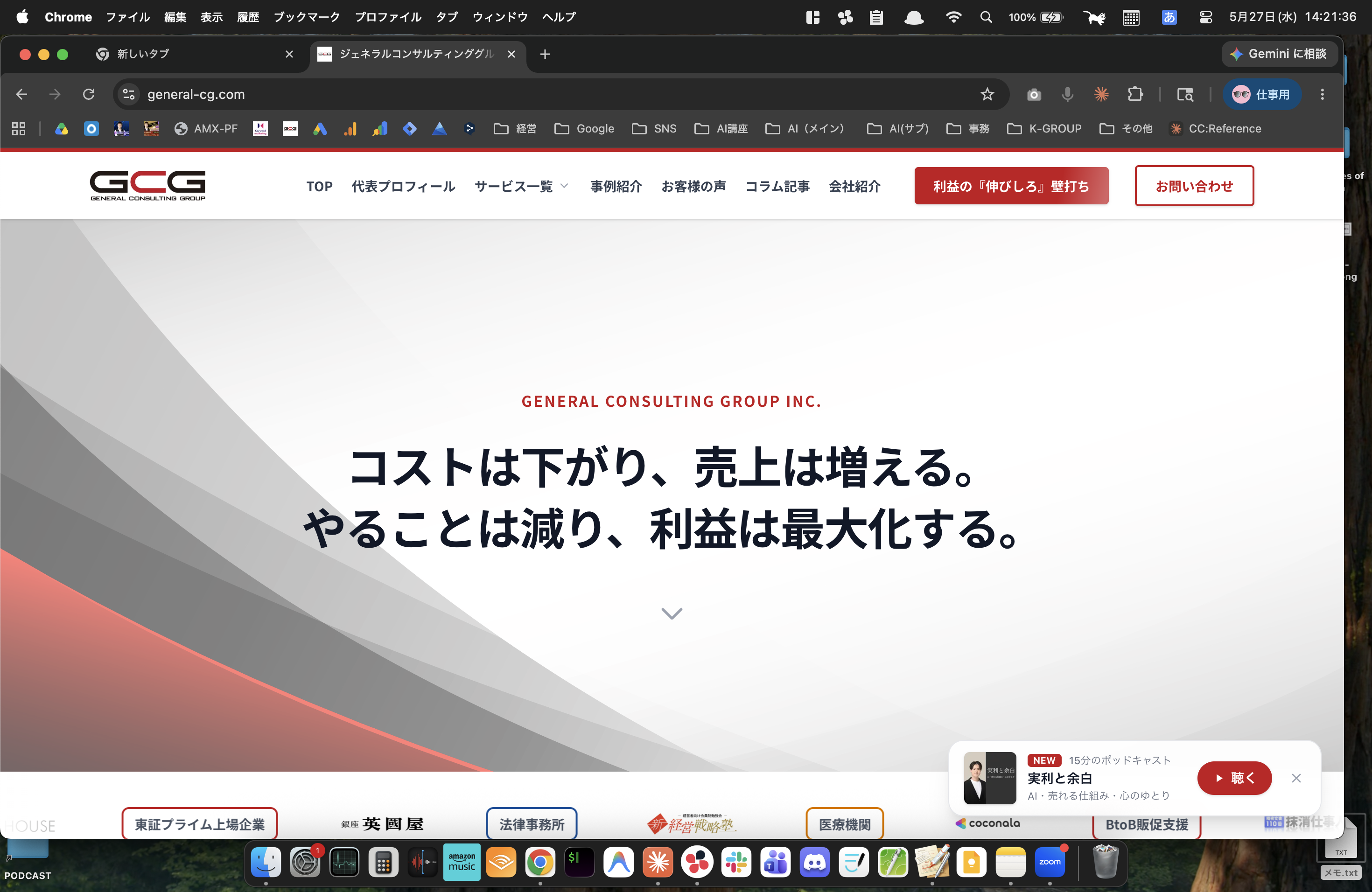Click the orange Claude extension icon

(1101, 94)
